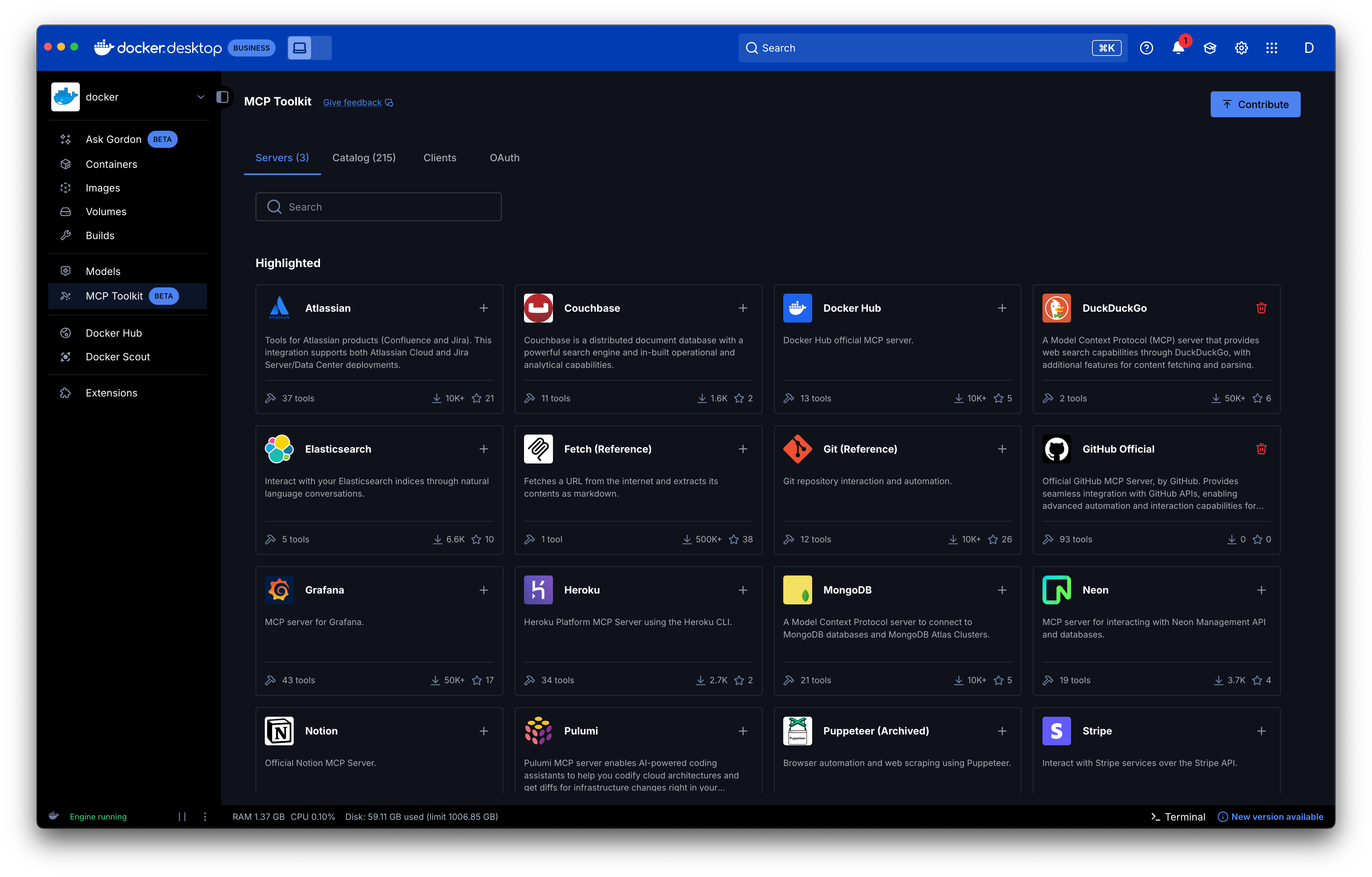
Task: Open the settings gear in header
Action: (1241, 48)
